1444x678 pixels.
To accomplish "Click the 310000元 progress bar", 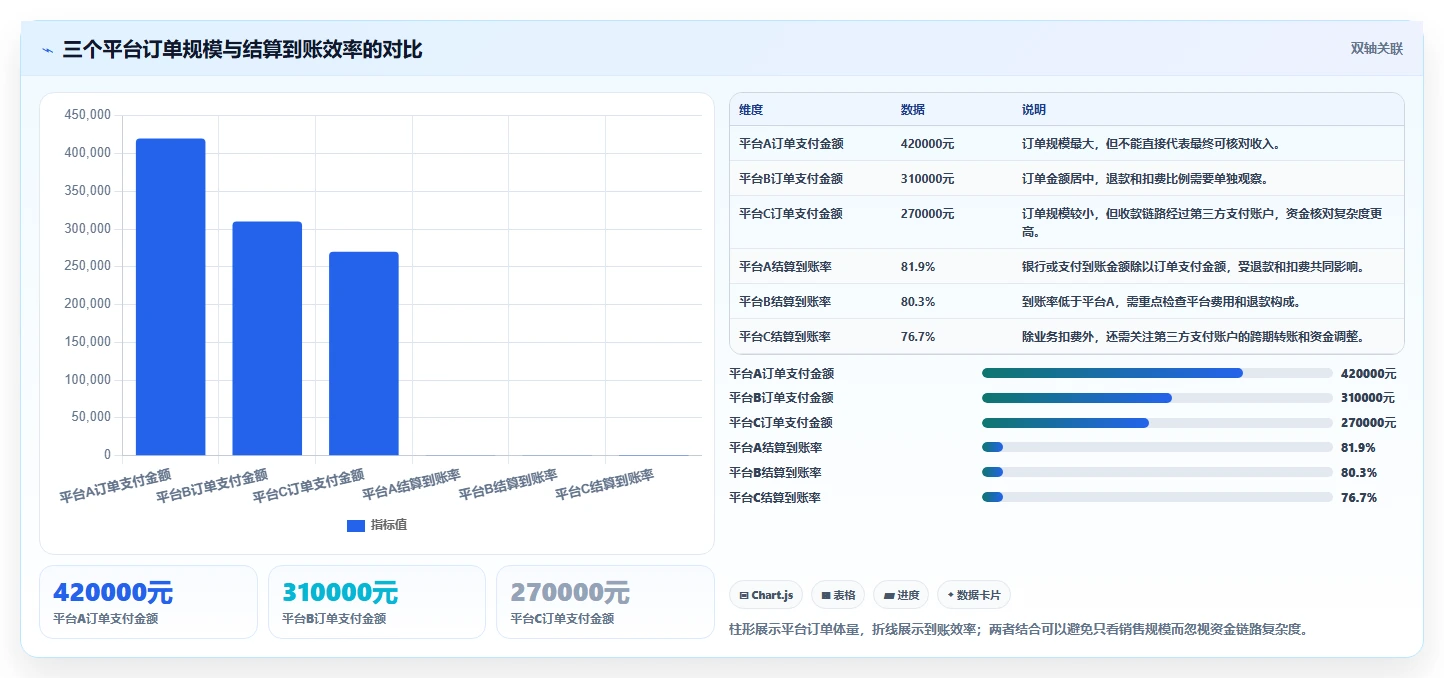I will point(1157,398).
